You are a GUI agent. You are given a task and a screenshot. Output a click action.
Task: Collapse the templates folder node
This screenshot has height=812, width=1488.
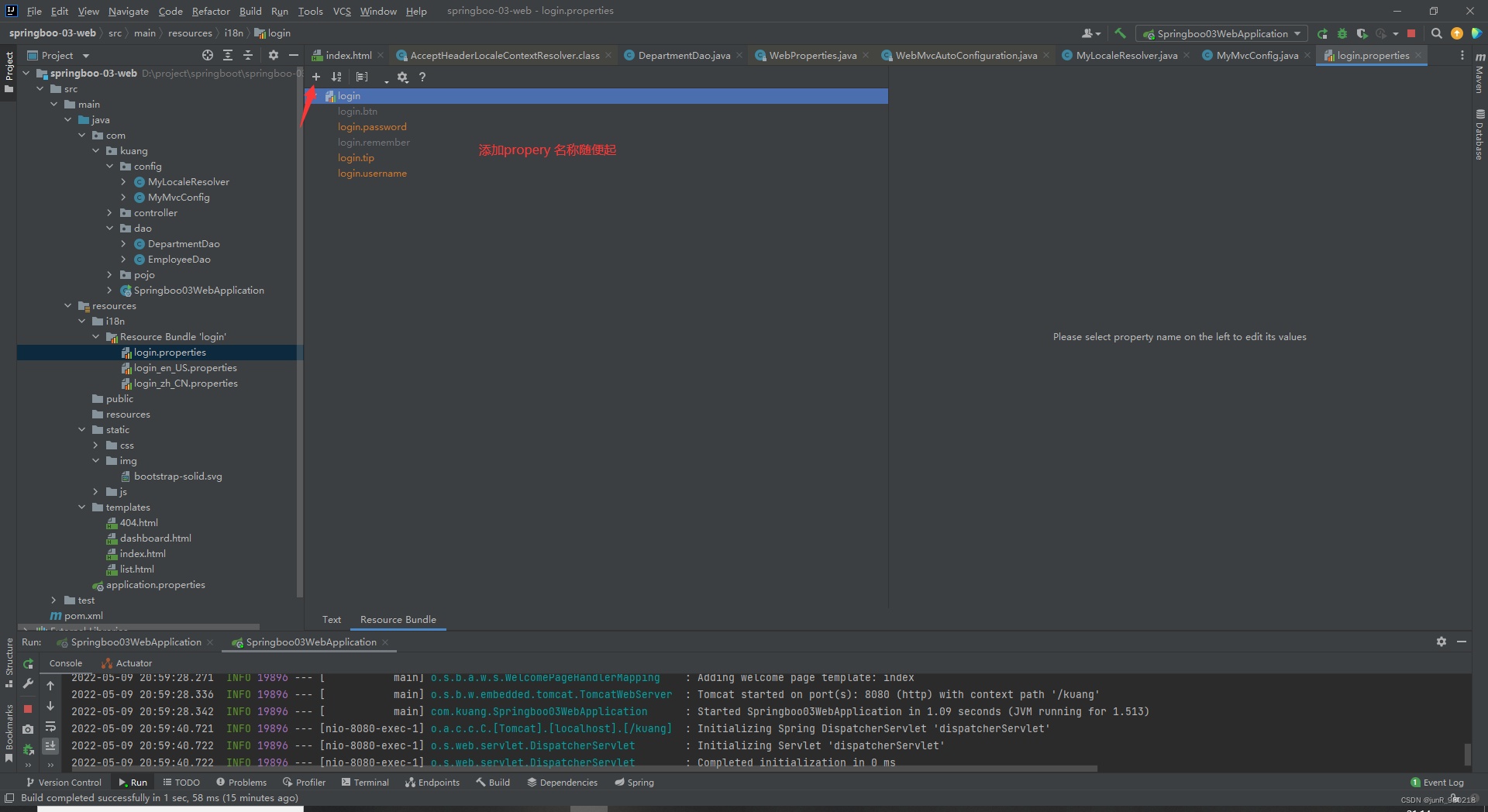point(82,507)
